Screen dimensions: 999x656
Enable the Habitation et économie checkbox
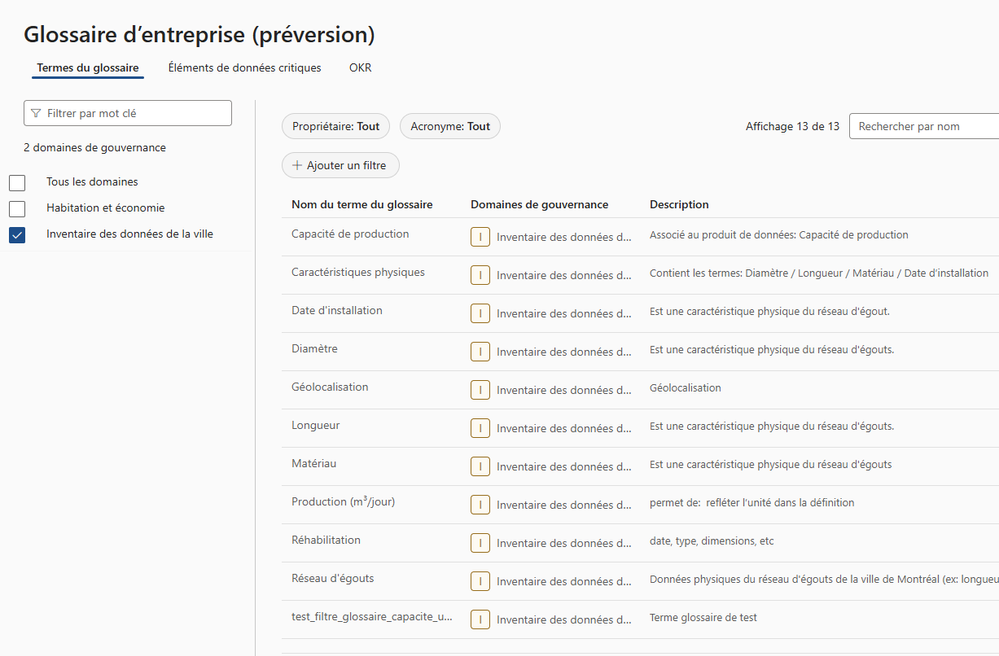(x=17, y=209)
